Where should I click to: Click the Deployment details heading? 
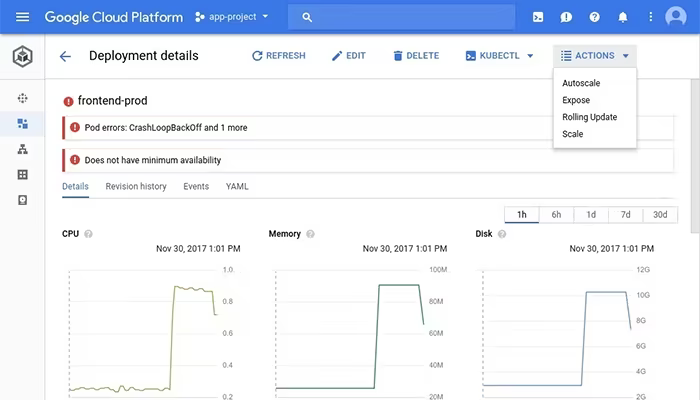144,56
